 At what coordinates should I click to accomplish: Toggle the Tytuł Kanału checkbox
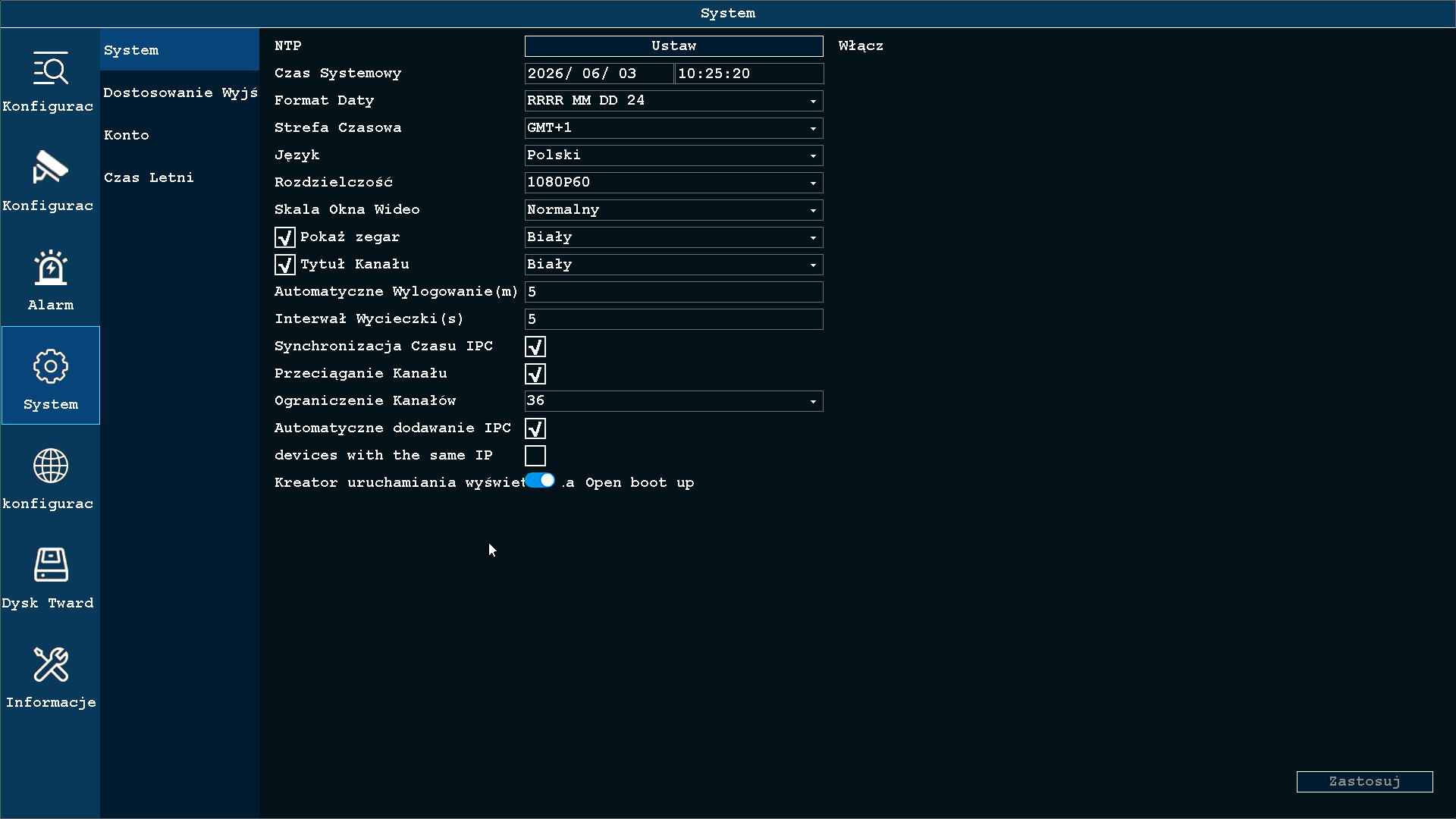(285, 265)
